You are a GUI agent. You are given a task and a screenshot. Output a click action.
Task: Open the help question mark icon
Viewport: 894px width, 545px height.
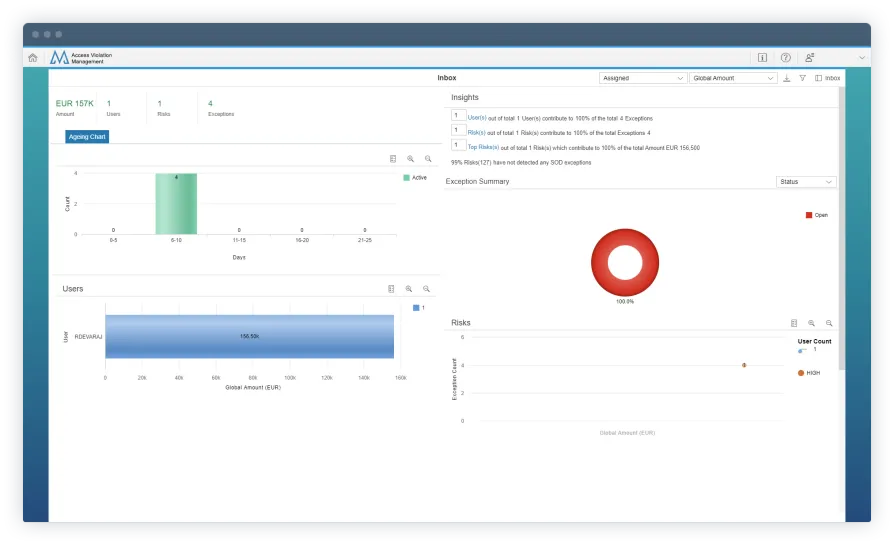click(x=786, y=58)
